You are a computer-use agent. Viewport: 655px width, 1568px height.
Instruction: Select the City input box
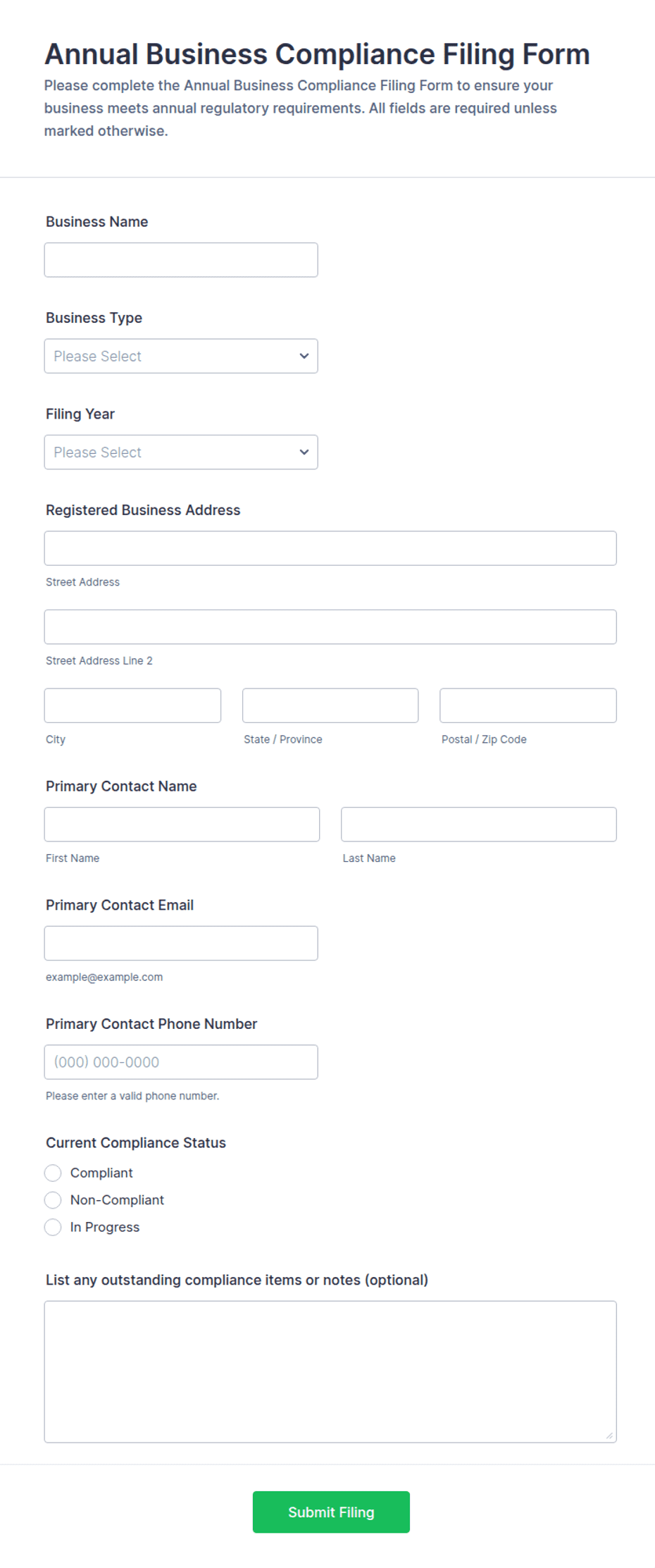tap(132, 705)
